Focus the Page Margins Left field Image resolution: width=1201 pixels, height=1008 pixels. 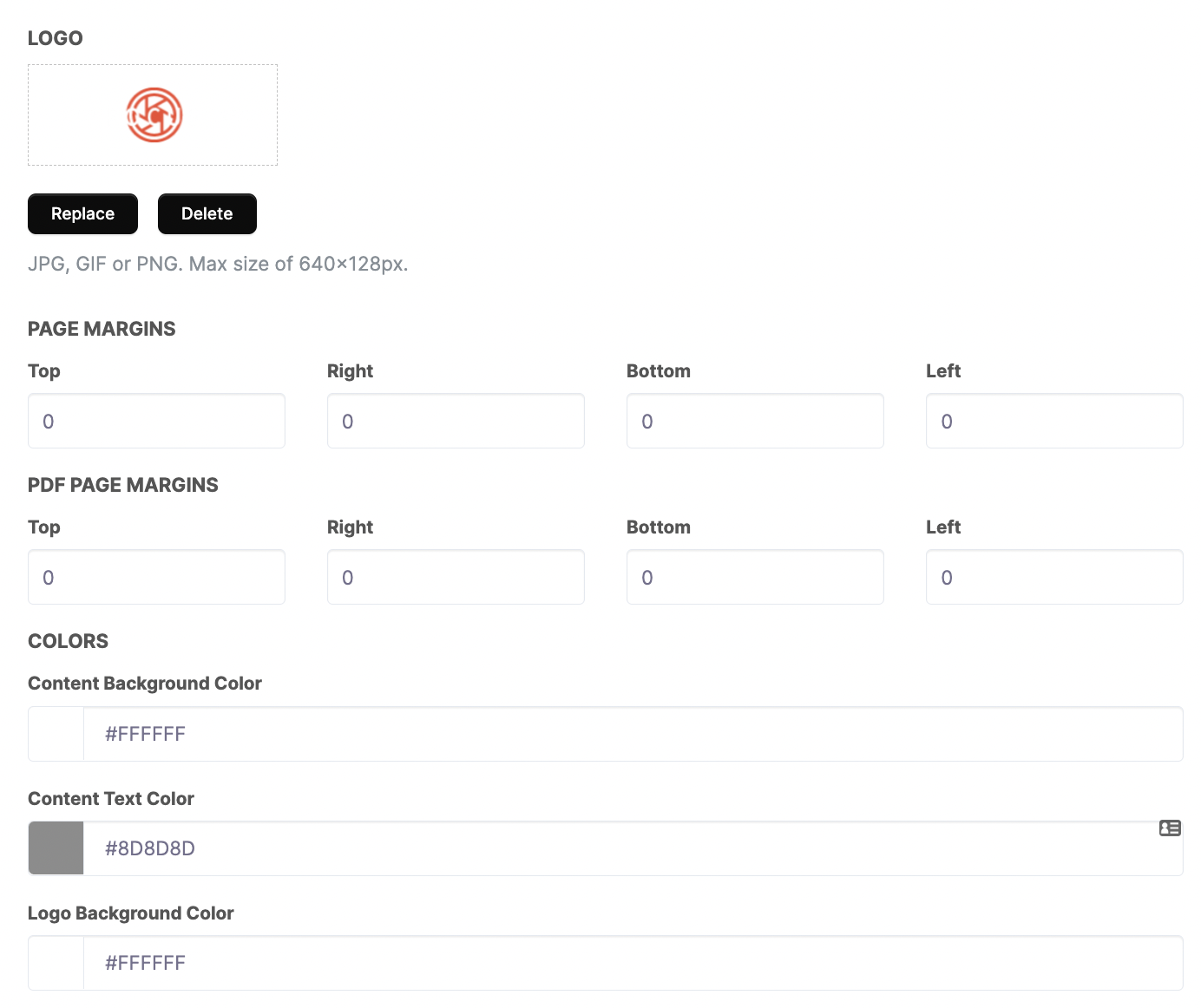coord(1054,421)
